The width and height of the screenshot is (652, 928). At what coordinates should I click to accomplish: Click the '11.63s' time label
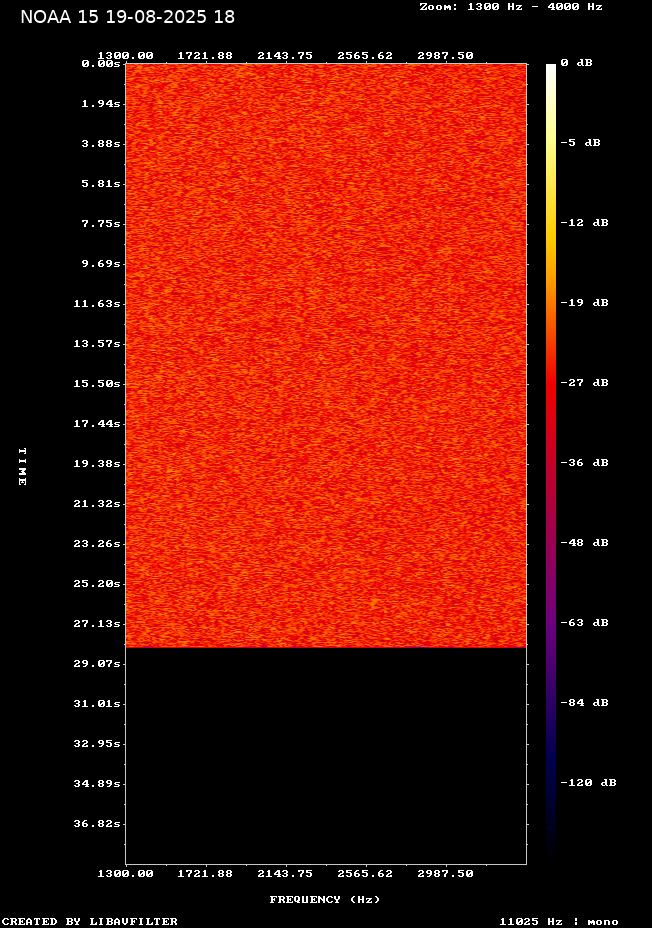97,304
